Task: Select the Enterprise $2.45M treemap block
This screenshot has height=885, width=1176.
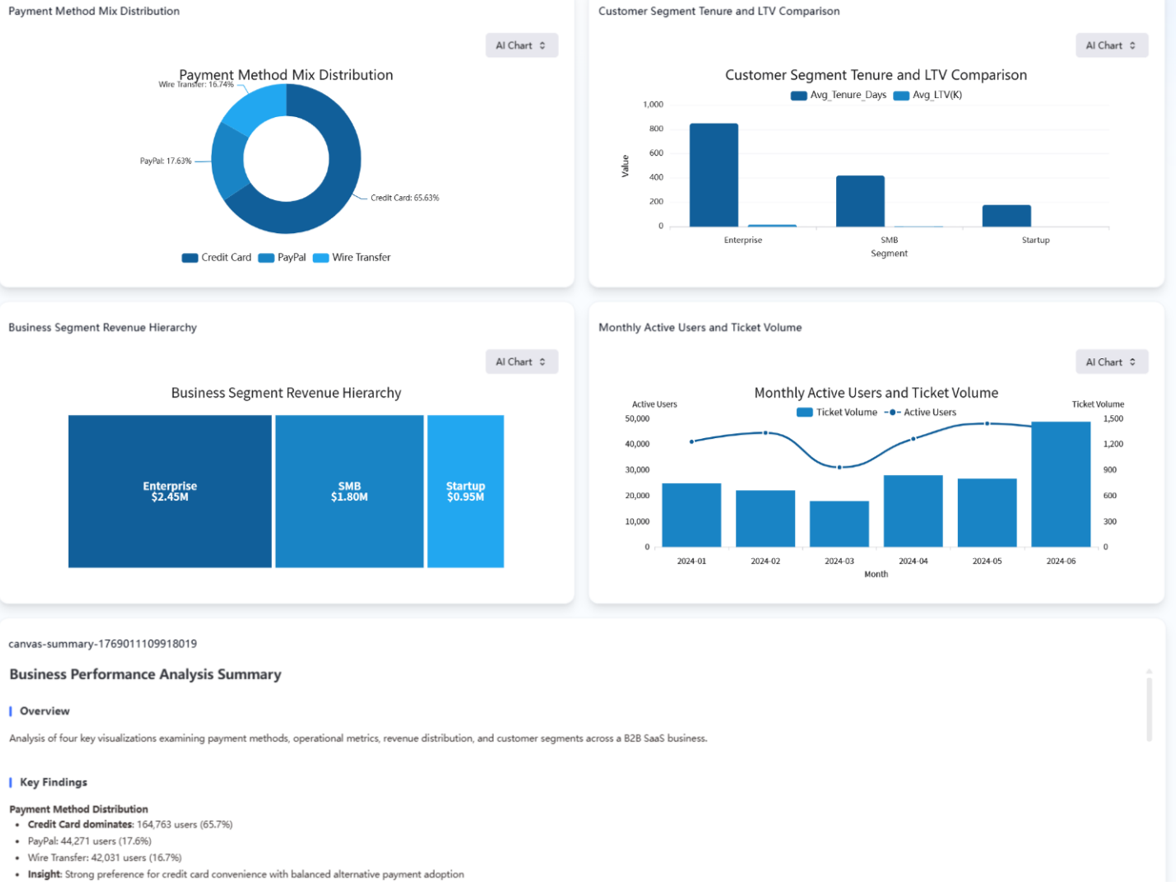Action: coord(170,491)
